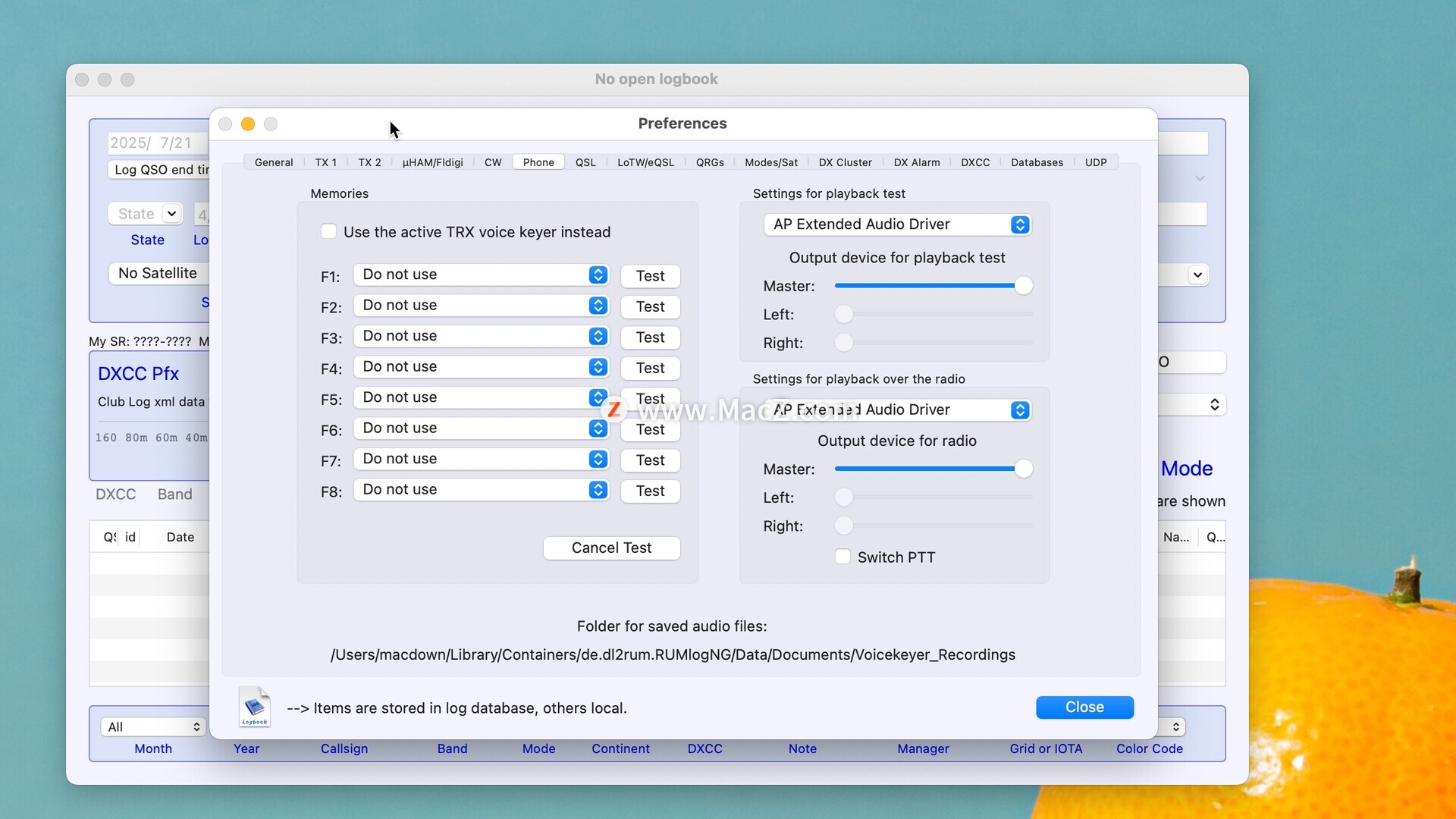Open the F6 memory dropdown
The image size is (1456, 819).
coord(481,428)
